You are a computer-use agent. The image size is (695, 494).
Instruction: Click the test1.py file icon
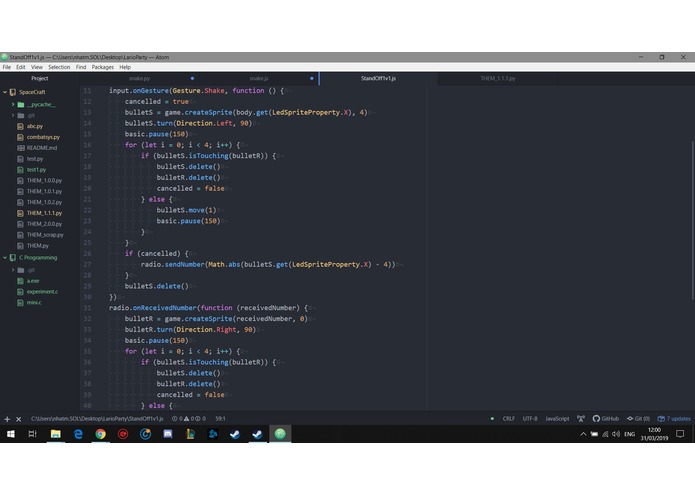[x=20, y=170]
